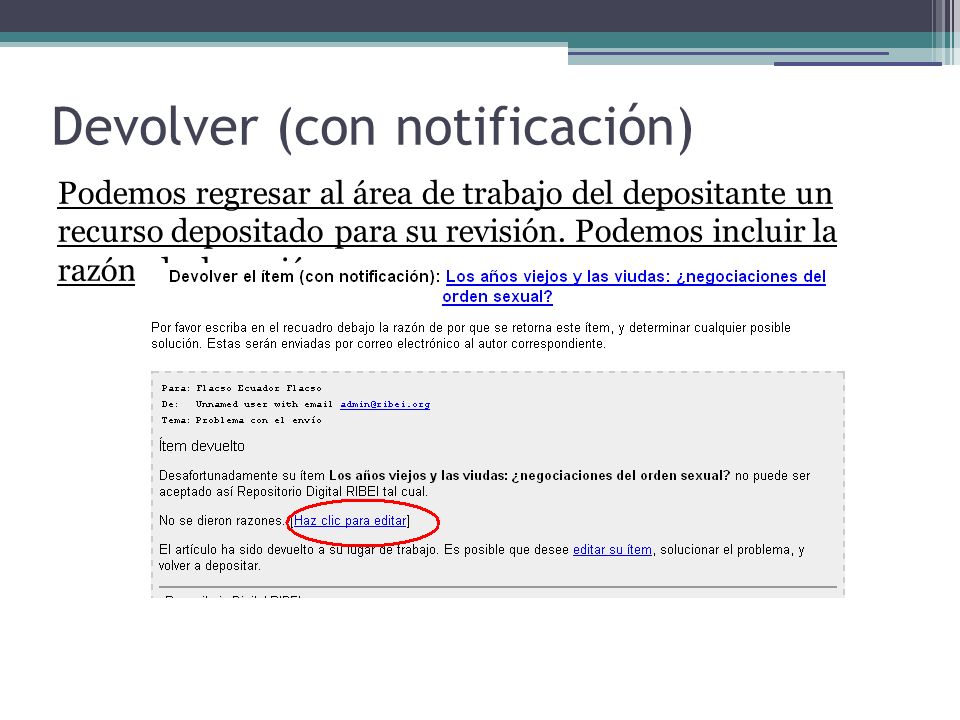Click the 'Devolver el ítem (con notificación):' label
The image size is (960, 720).
coord(304,277)
